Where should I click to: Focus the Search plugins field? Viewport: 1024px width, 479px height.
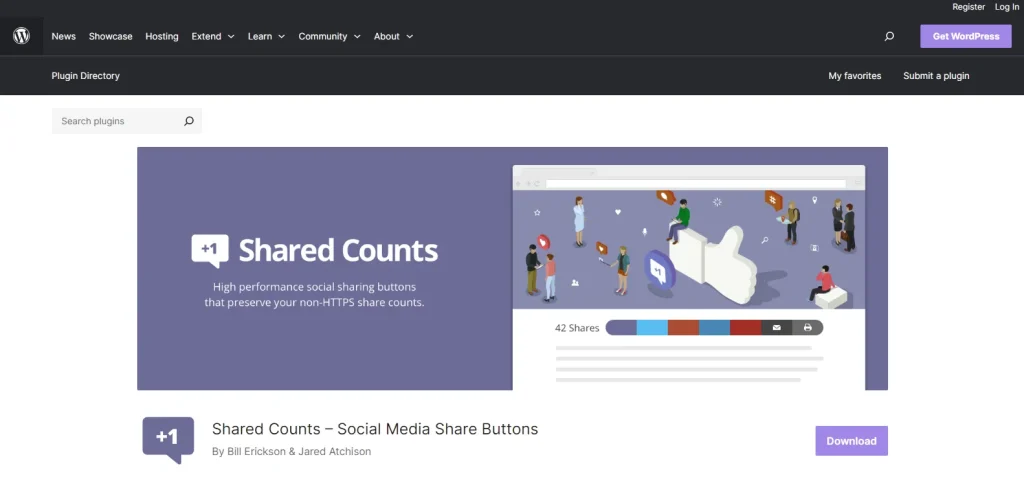127,121
